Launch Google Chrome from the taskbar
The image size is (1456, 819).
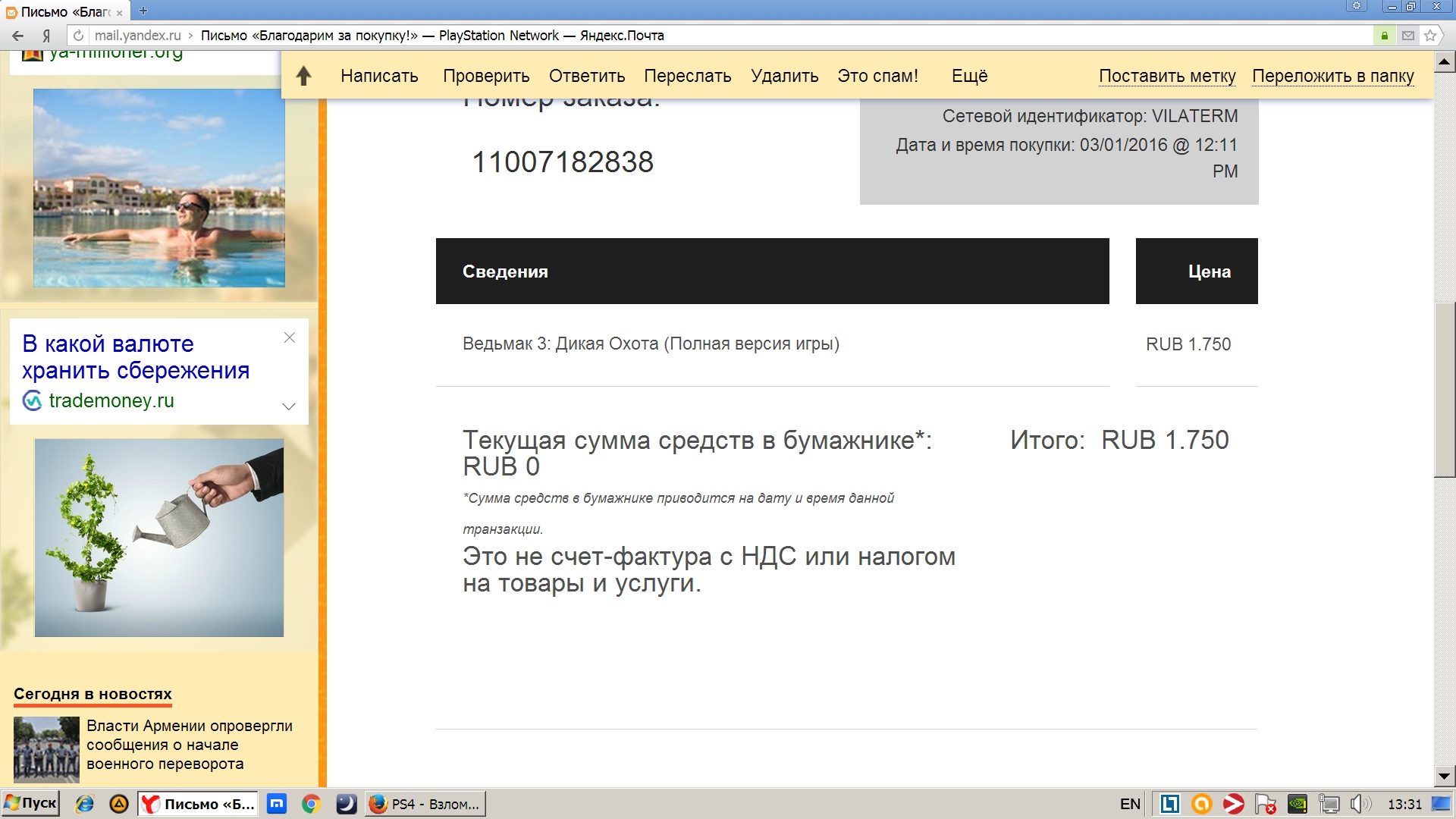pyautogui.click(x=311, y=804)
